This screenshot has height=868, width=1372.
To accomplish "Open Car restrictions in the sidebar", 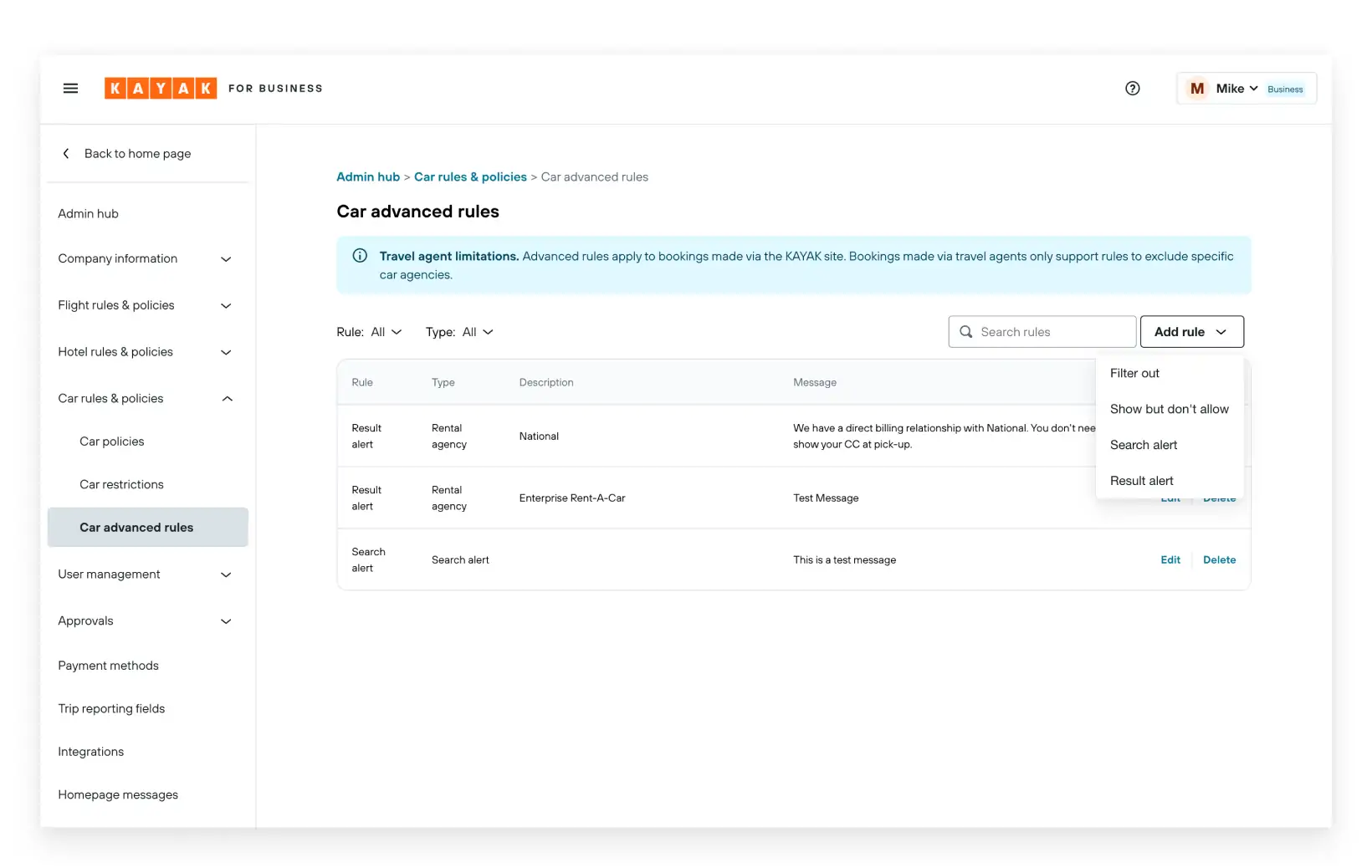I will (x=121, y=484).
